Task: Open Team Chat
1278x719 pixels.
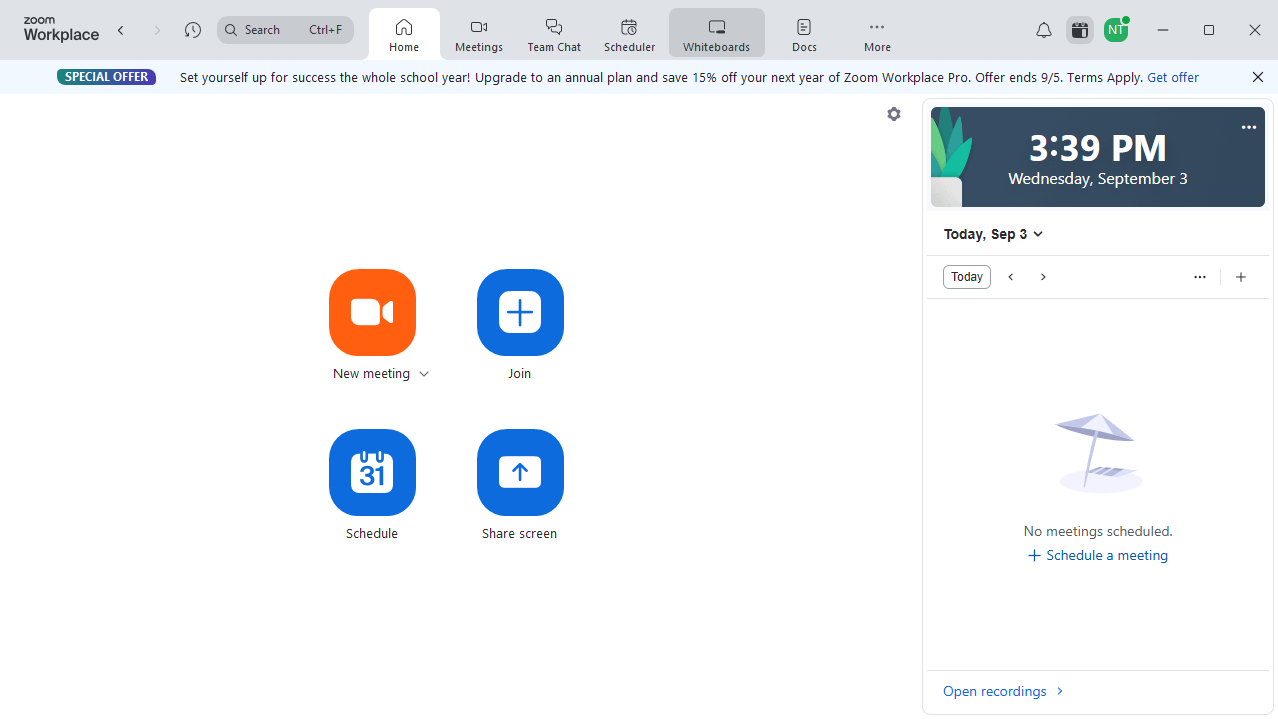Action: [553, 32]
